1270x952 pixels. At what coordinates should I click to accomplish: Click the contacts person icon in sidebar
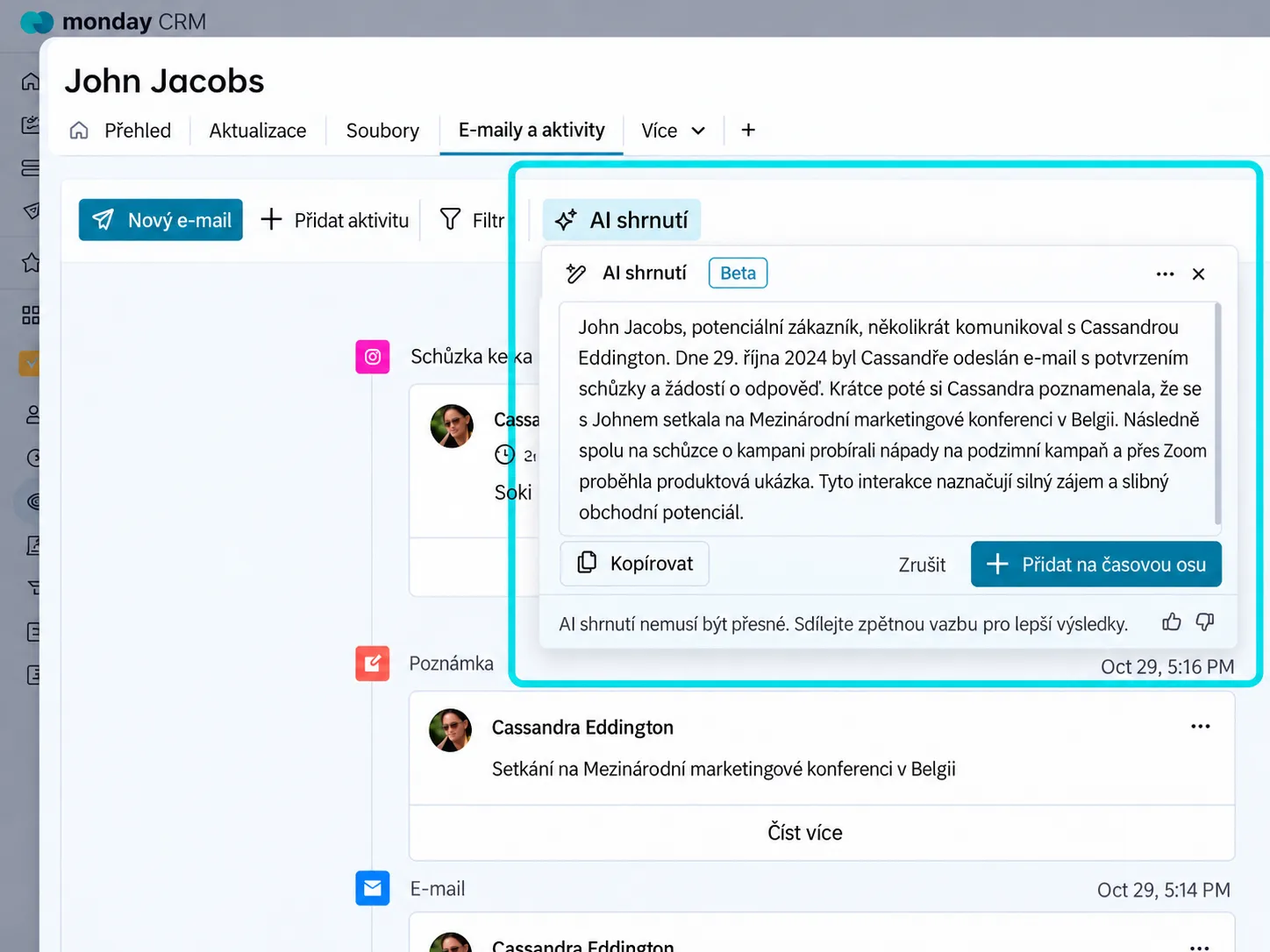tap(32, 414)
